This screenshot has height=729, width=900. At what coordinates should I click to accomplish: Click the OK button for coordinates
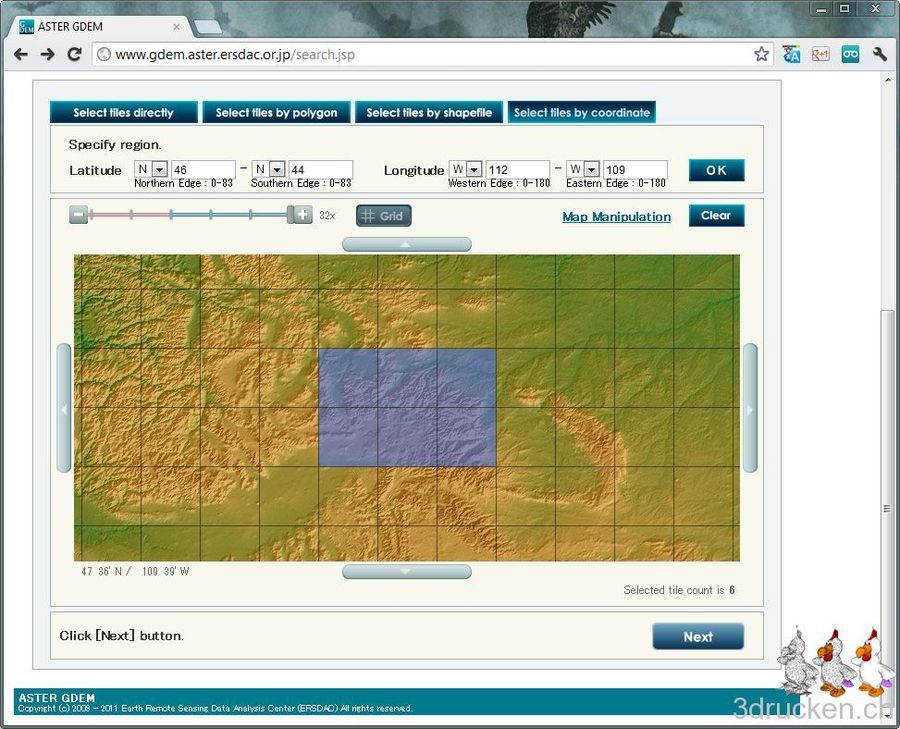point(716,170)
